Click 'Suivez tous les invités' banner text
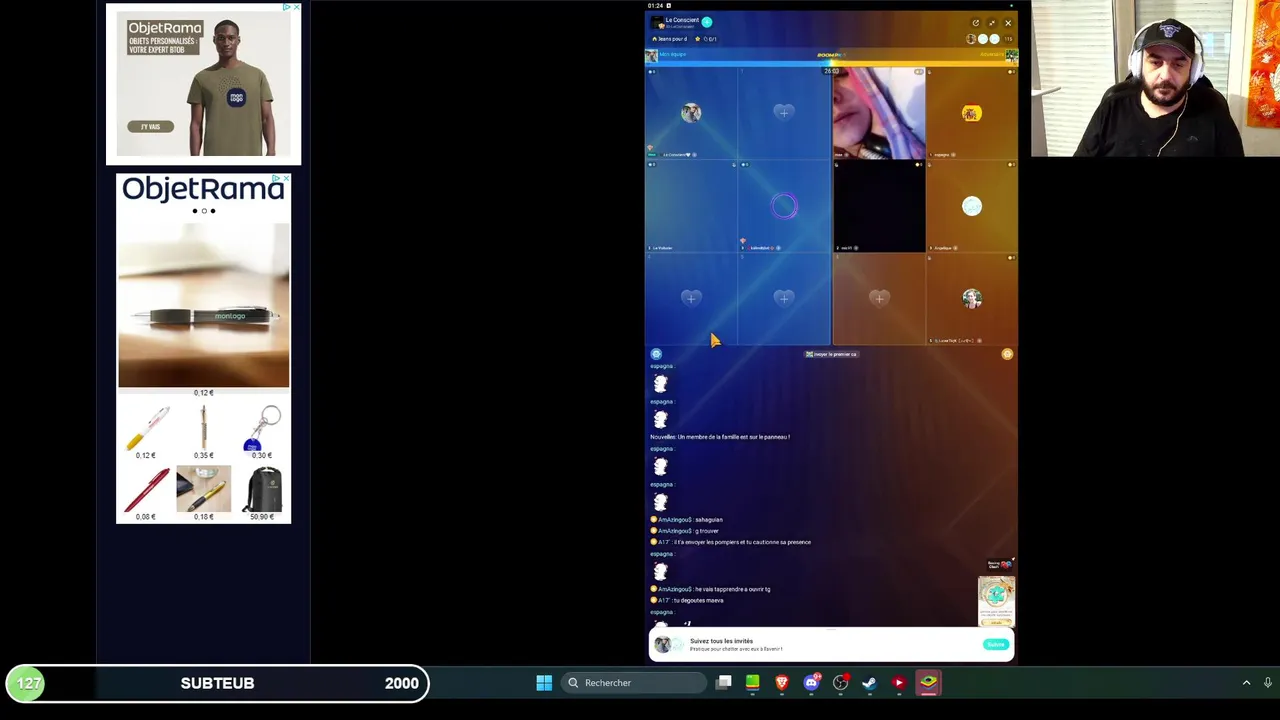The image size is (1280, 720). coord(721,641)
